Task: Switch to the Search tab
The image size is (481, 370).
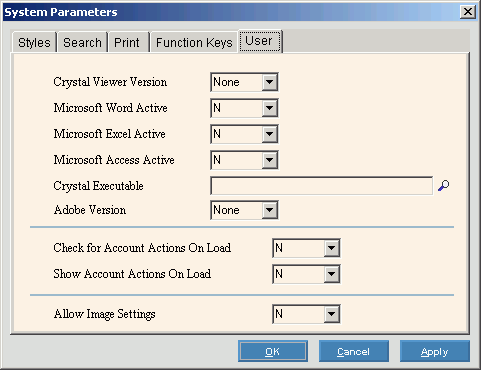Action: point(82,43)
